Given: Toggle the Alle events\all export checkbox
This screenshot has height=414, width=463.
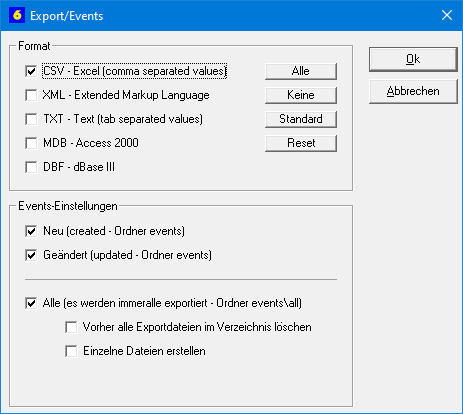Looking at the screenshot, I should point(31,303).
